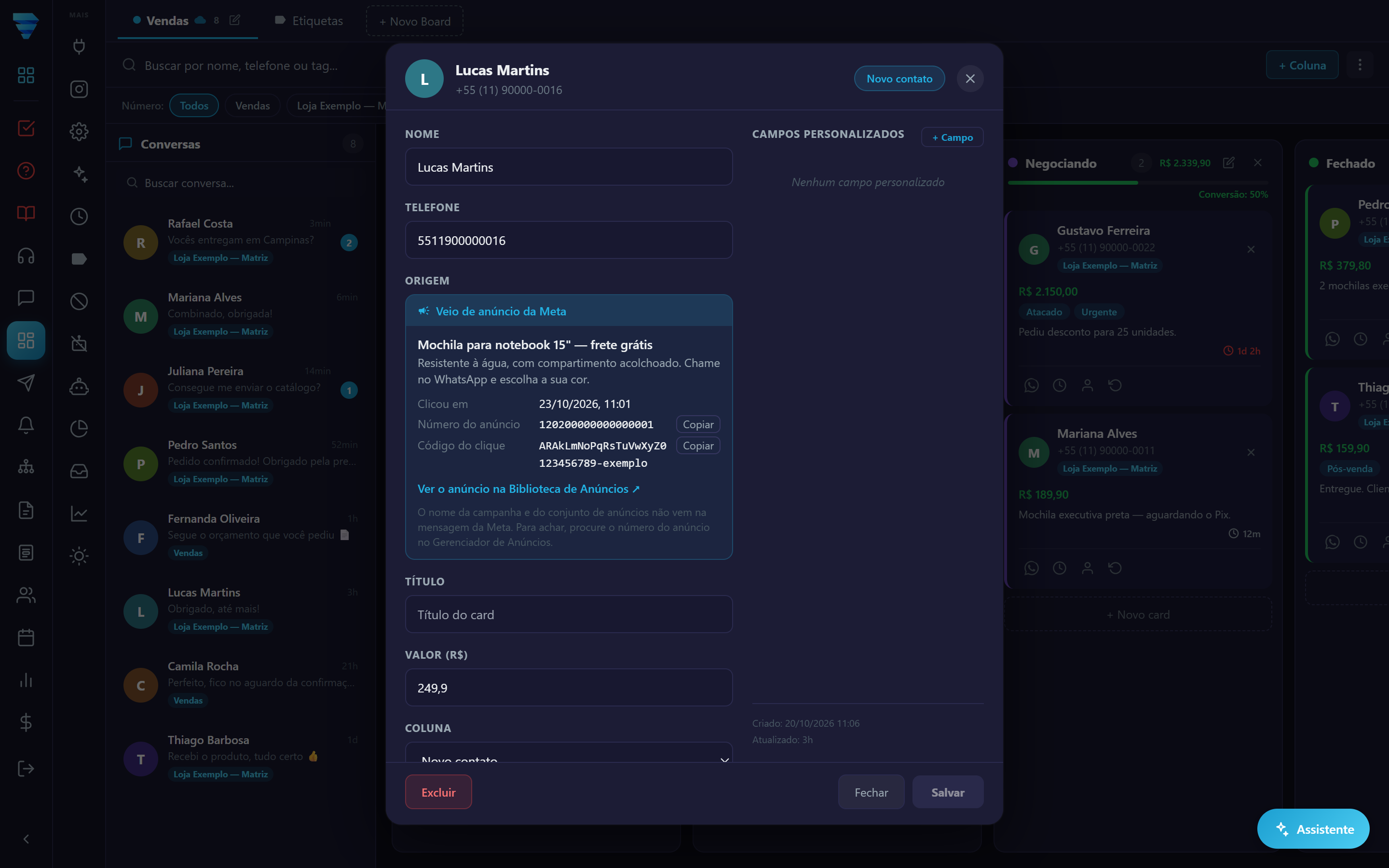This screenshot has height=868, width=1389.
Task: Click the logout arrow icon
Action: coord(26,769)
